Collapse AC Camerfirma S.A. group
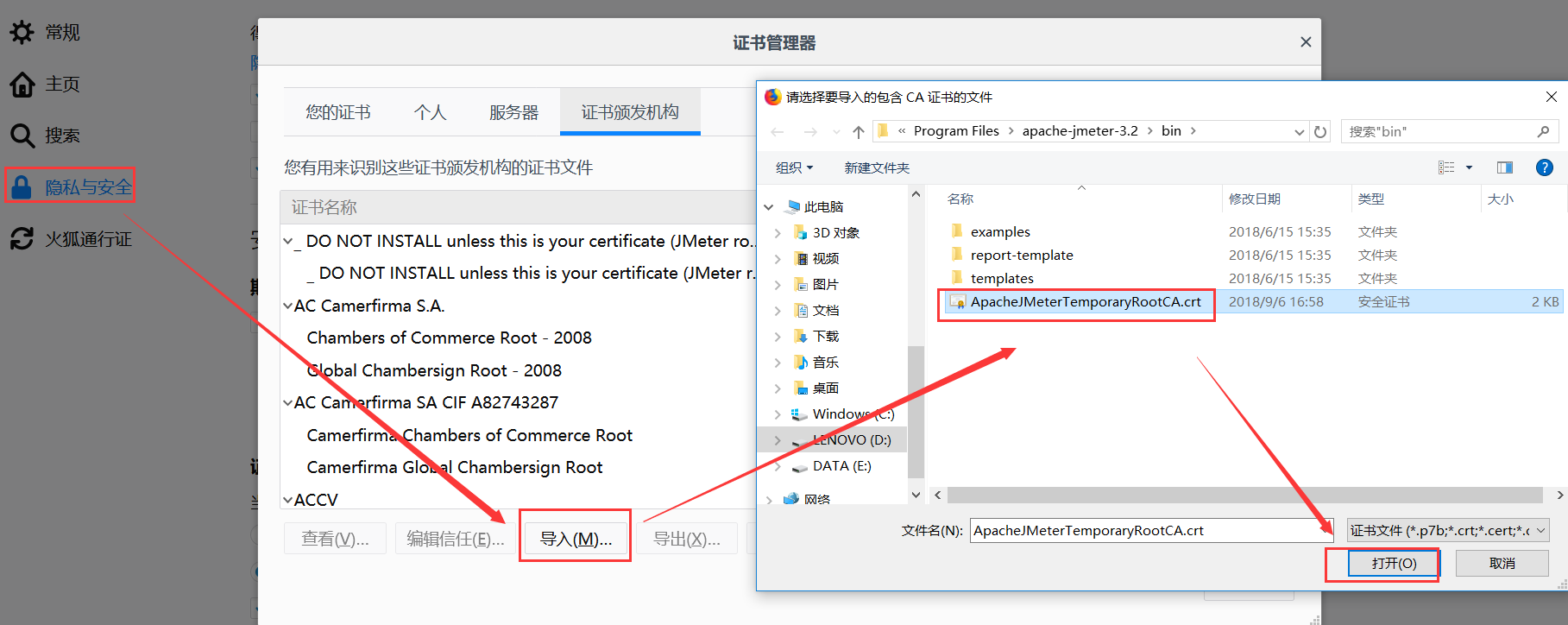The width and height of the screenshot is (1568, 625). pos(288,306)
